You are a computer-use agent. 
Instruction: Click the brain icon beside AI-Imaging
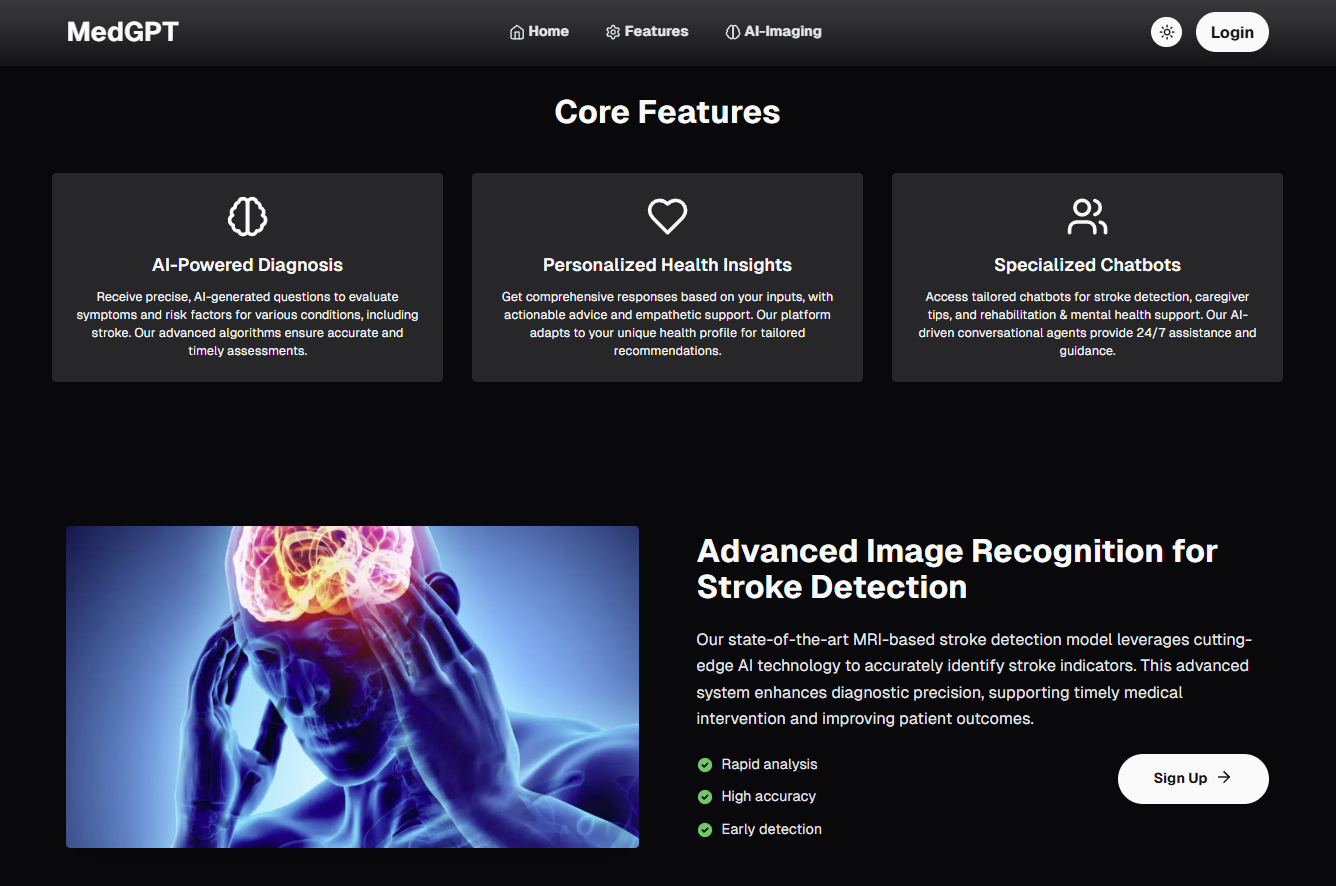733,32
